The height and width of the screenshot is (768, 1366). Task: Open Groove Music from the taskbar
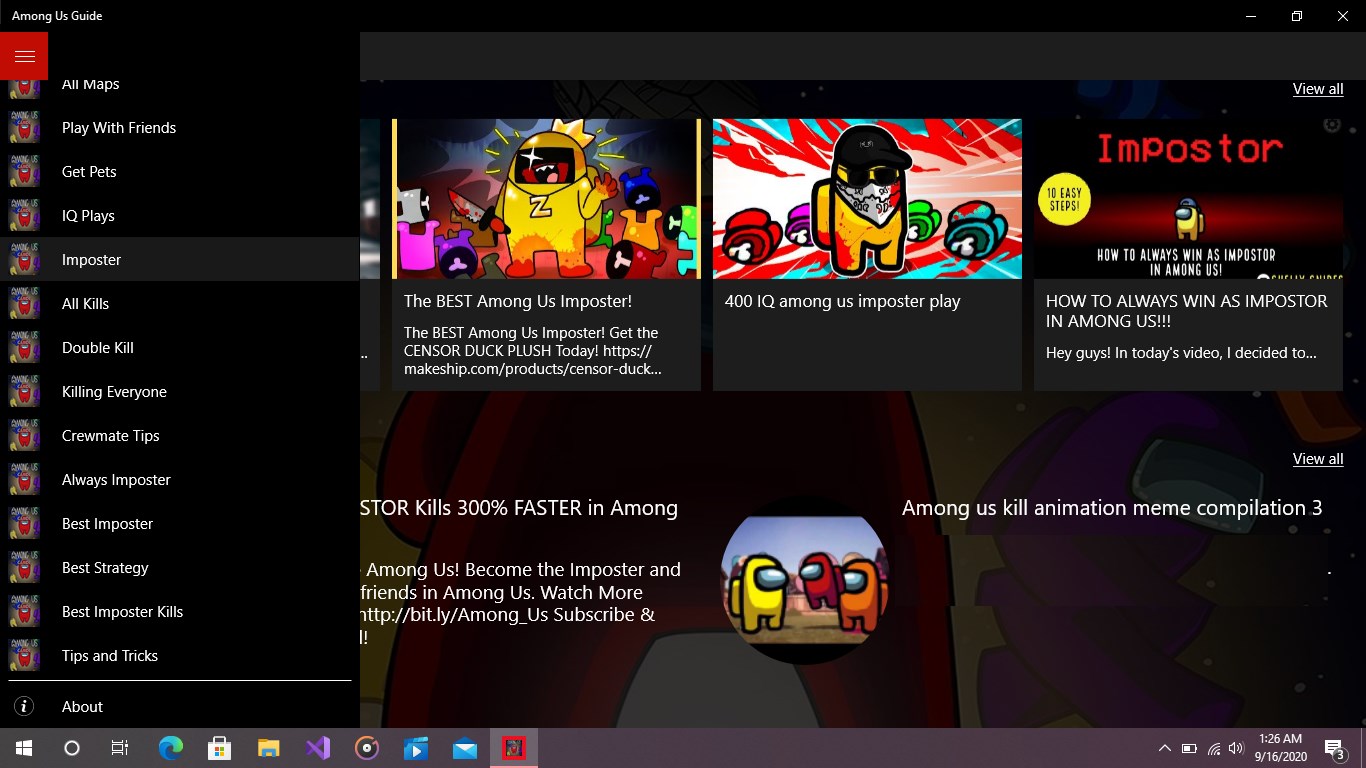[x=367, y=748]
